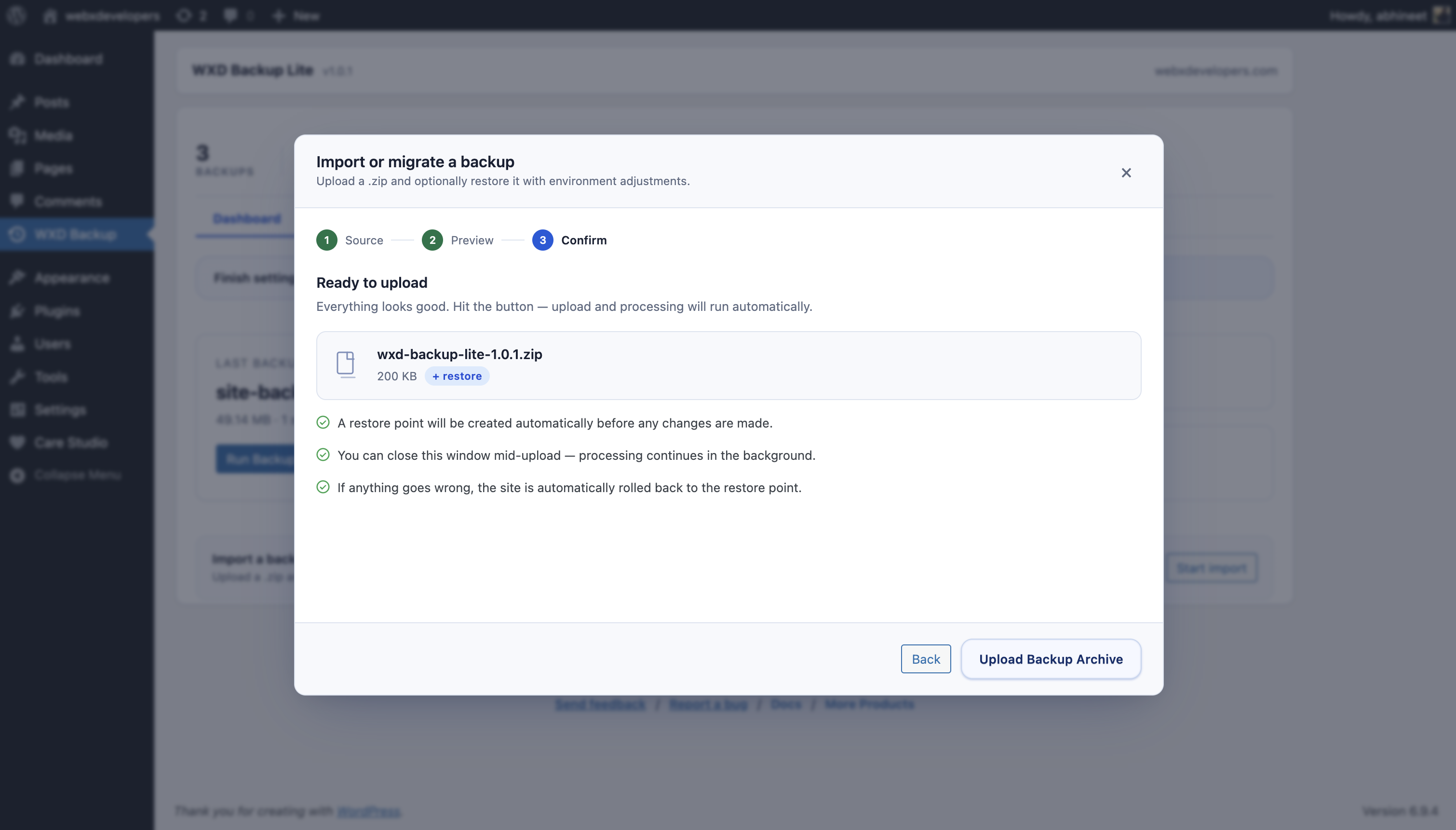Screen dimensions: 1456x830
Task: Select step 1 Source circle
Action: click(327, 240)
